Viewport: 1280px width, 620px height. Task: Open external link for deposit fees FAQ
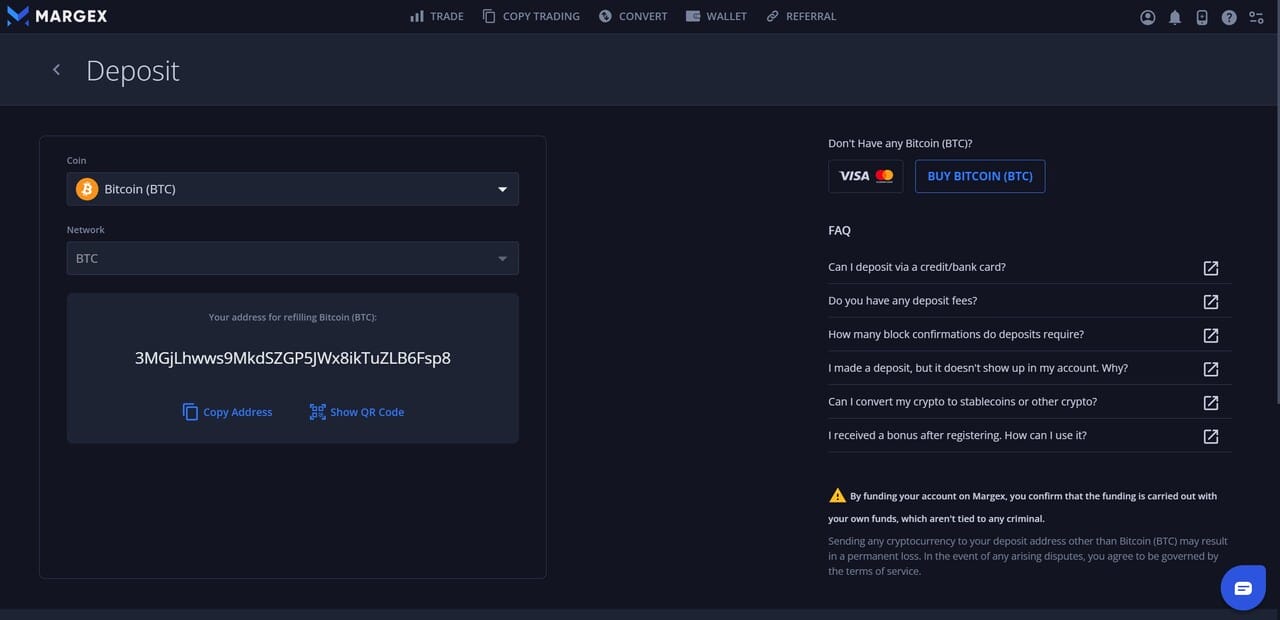point(1210,301)
